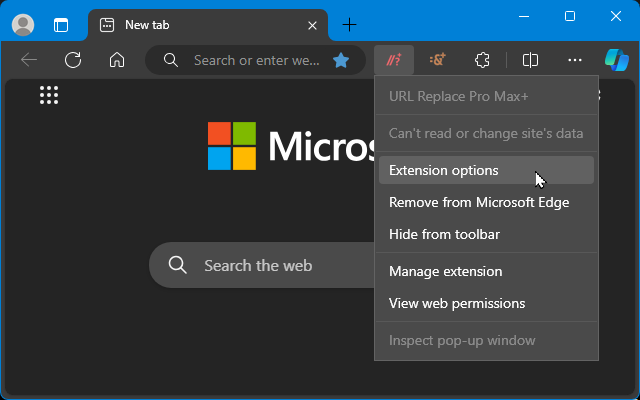Open a new tab with plus button
Image resolution: width=640 pixels, height=400 pixels.
[x=349, y=25]
